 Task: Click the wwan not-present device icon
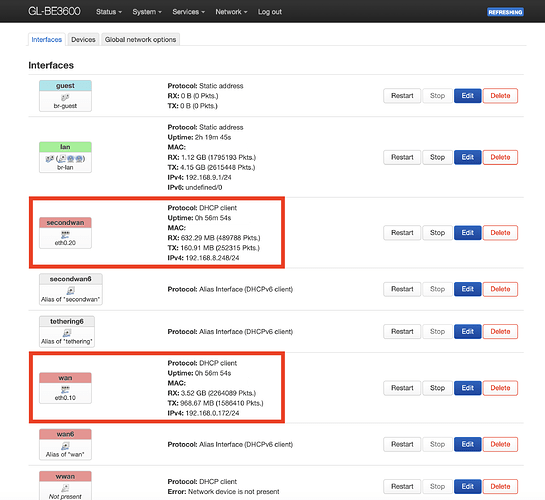65,488
